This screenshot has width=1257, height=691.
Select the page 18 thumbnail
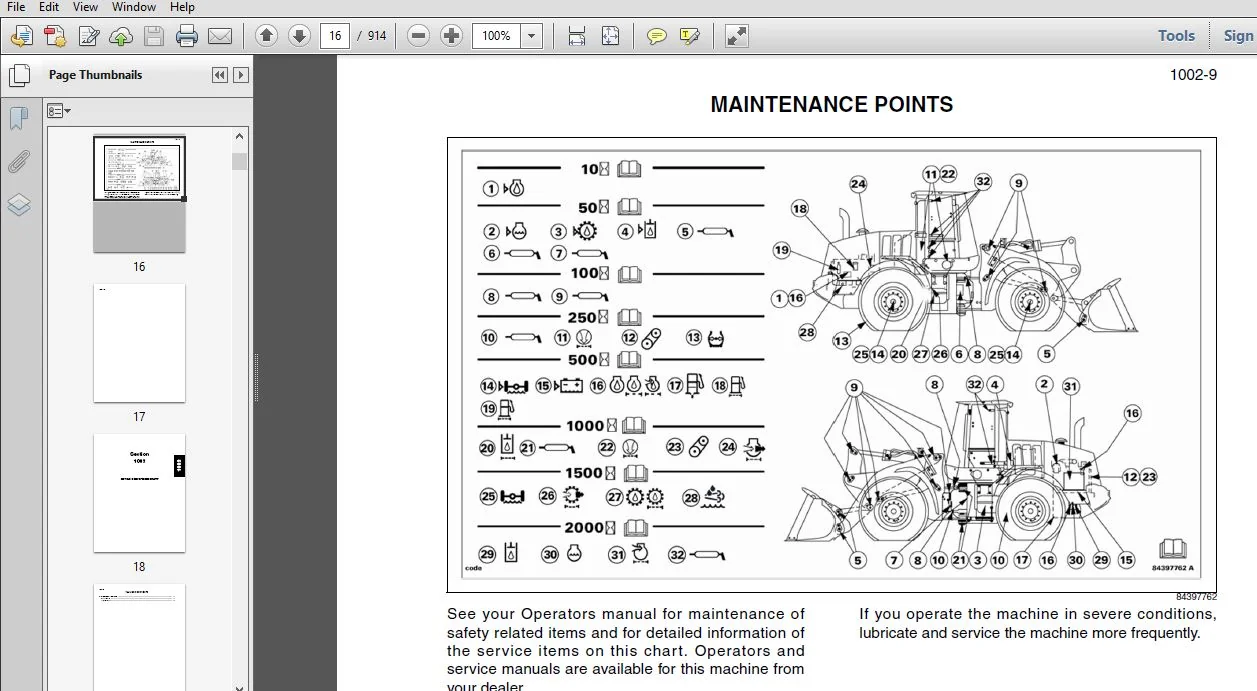139,493
